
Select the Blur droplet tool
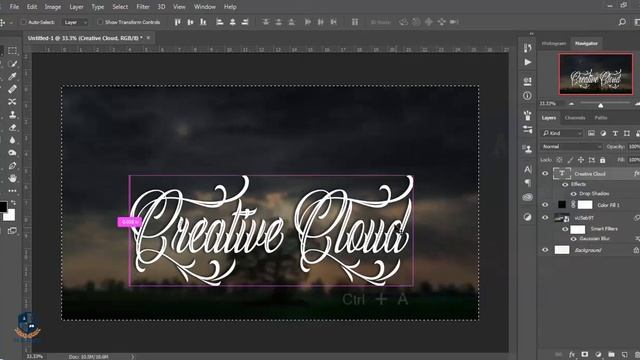12,140
